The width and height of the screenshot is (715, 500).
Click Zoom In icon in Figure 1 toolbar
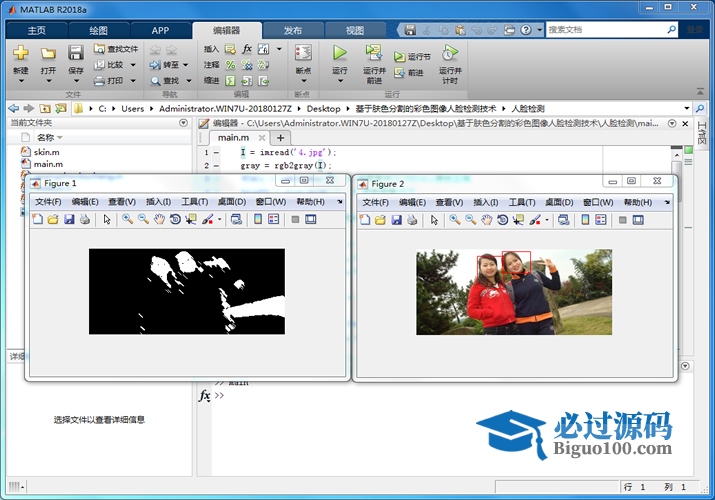pos(127,219)
